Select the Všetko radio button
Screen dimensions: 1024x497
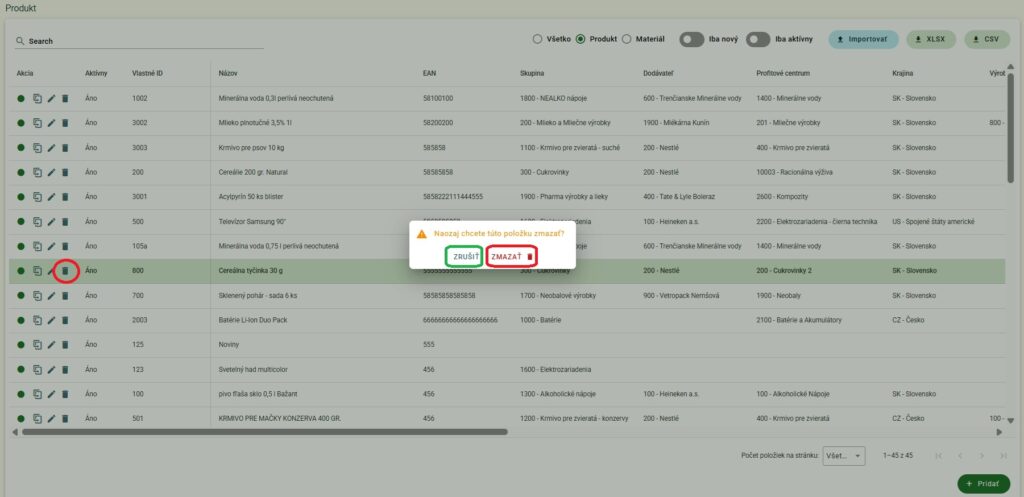tap(537, 39)
